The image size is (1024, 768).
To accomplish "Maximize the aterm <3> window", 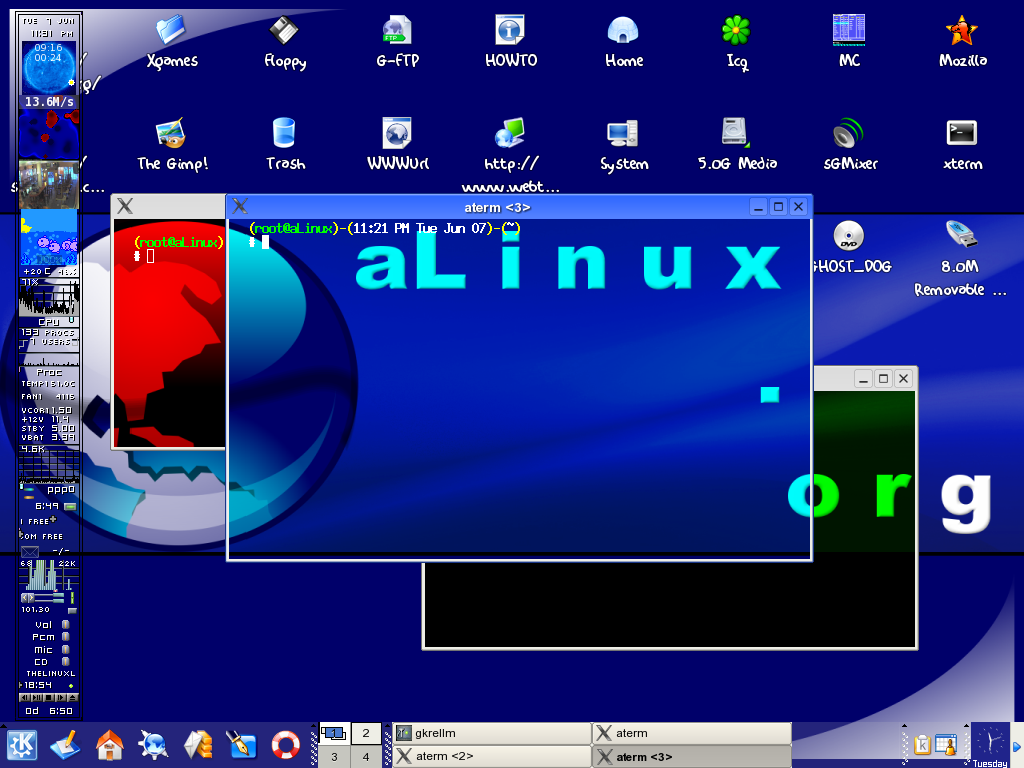I will 778,207.
